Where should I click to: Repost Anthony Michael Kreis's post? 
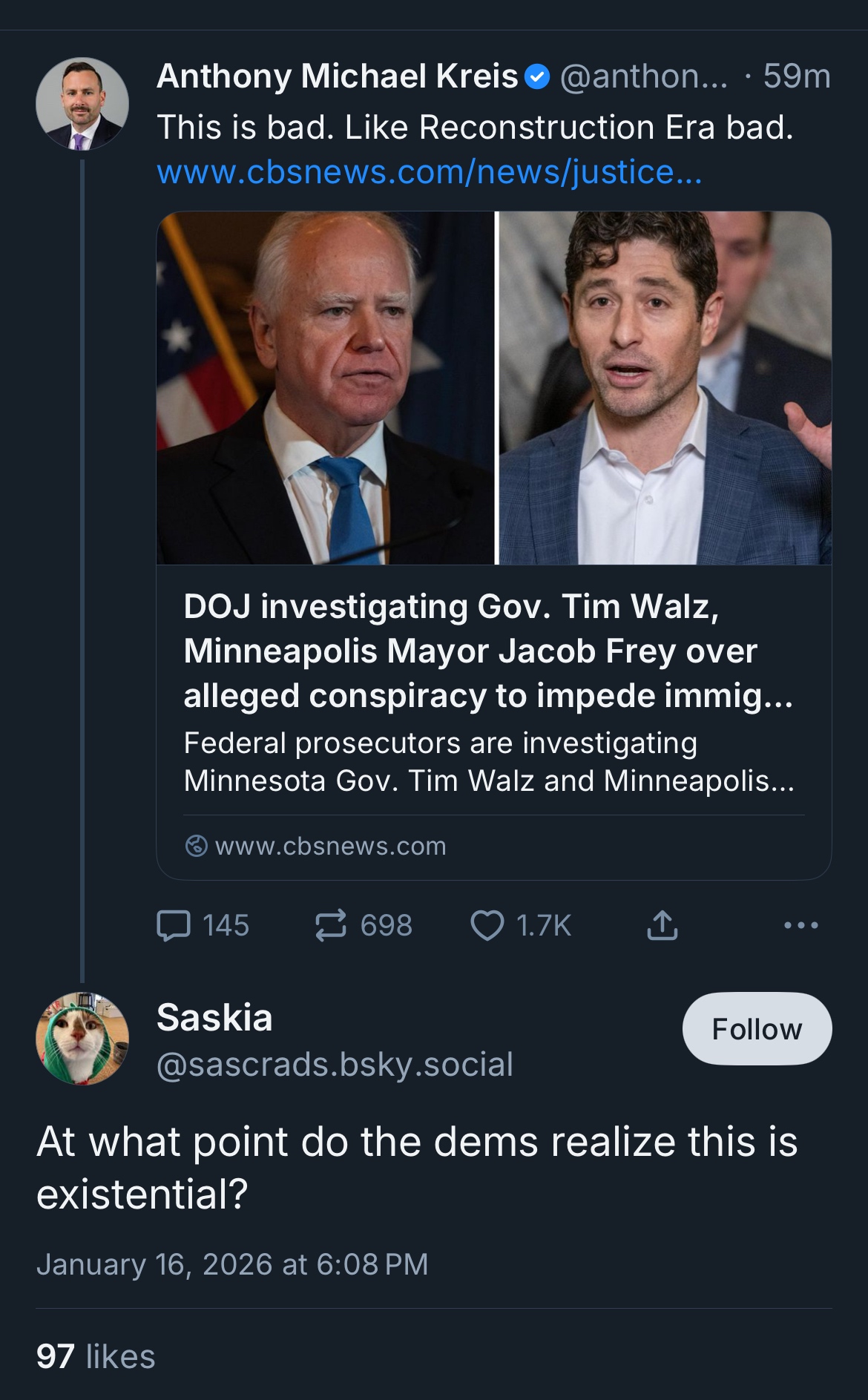tap(331, 925)
